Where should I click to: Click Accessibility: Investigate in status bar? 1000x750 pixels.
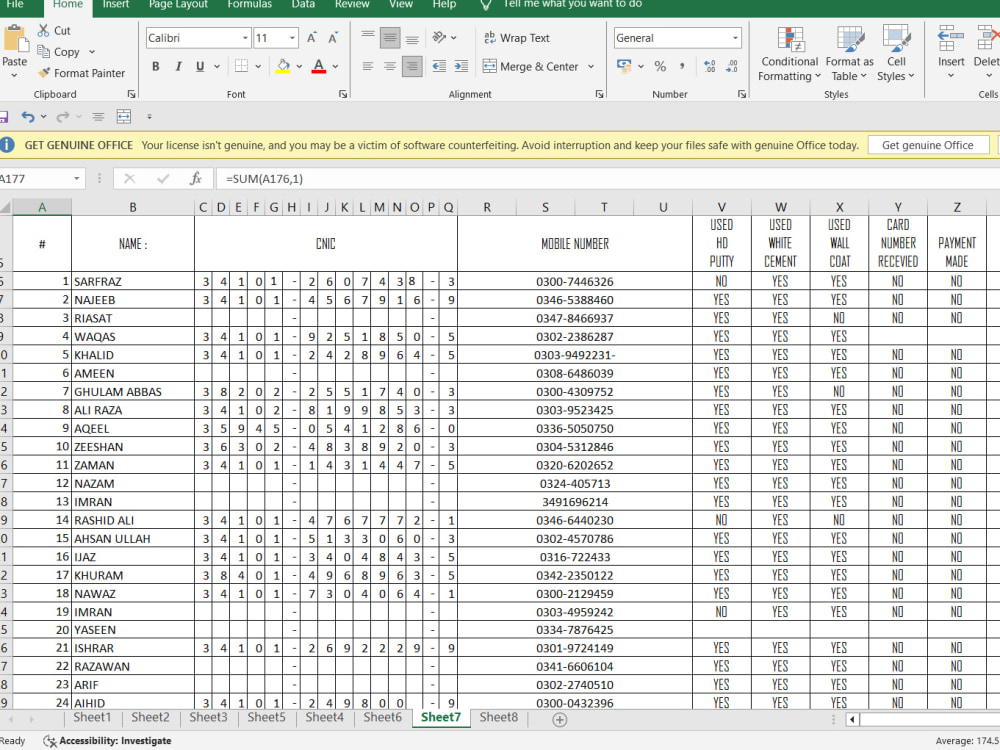coord(107,740)
